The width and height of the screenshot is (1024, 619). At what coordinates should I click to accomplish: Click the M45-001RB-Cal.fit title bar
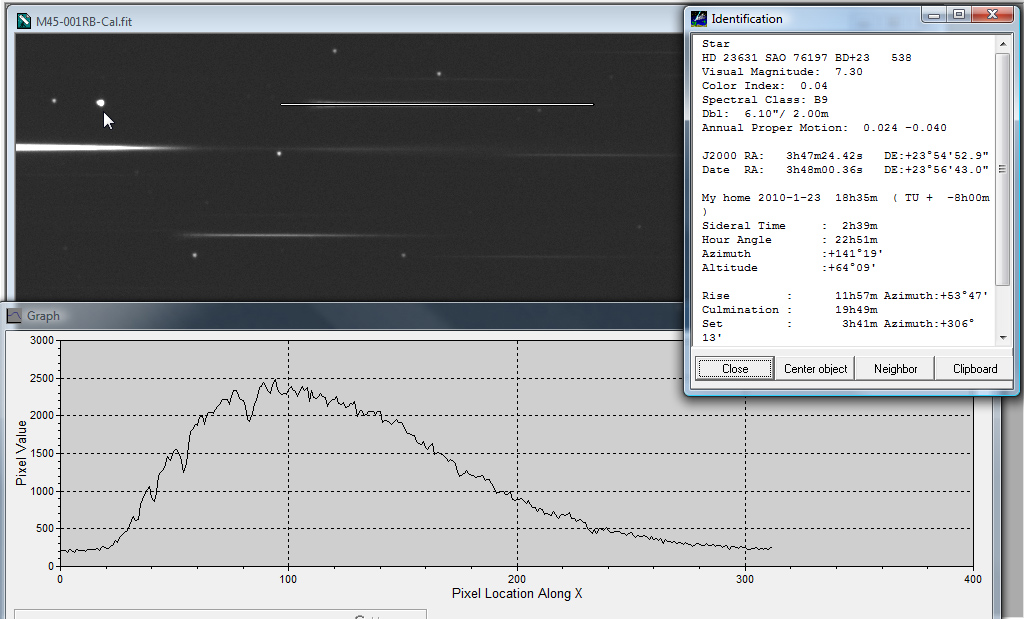click(350, 22)
